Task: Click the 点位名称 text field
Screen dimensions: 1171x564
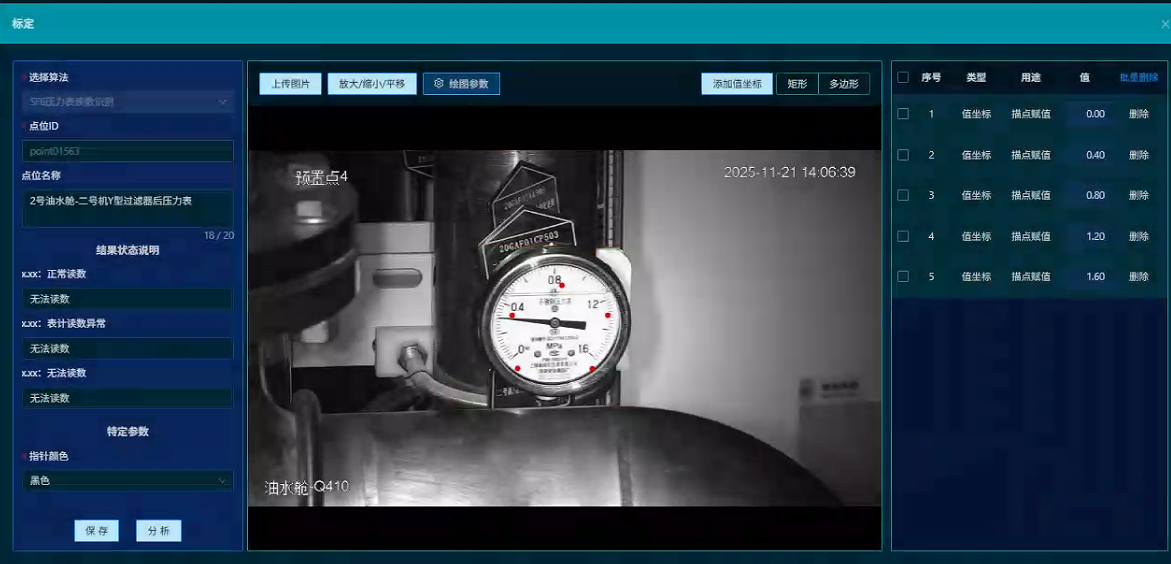Action: point(128,207)
